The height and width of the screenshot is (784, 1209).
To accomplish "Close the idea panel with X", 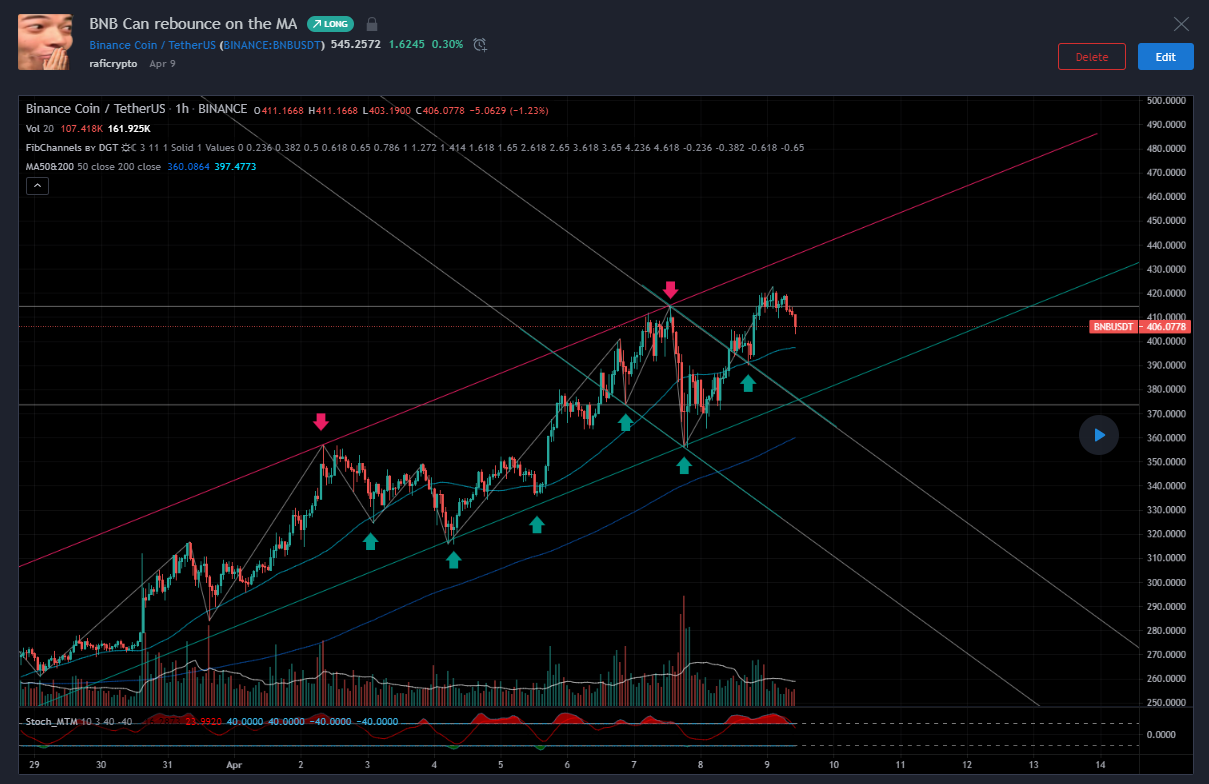I will click(x=1181, y=24).
